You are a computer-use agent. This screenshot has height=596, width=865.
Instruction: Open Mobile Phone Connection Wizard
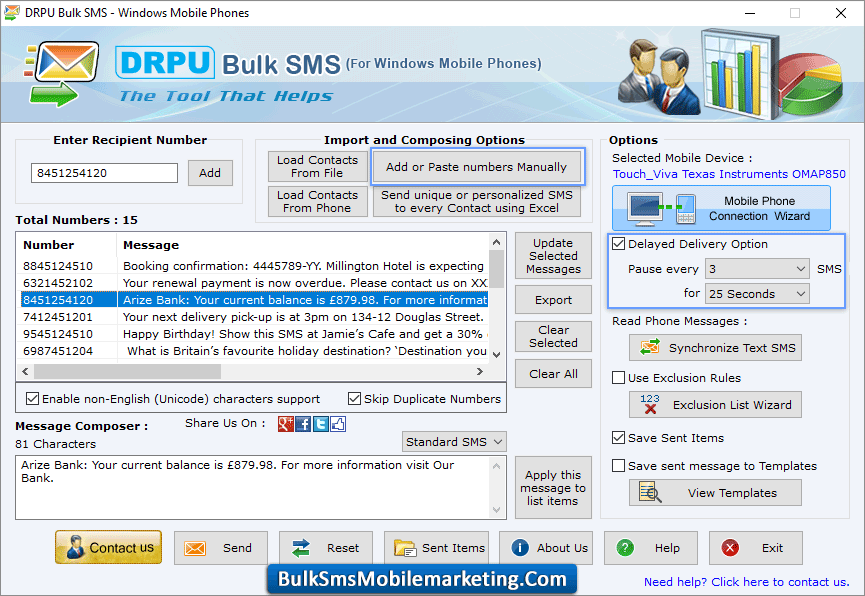(721, 209)
